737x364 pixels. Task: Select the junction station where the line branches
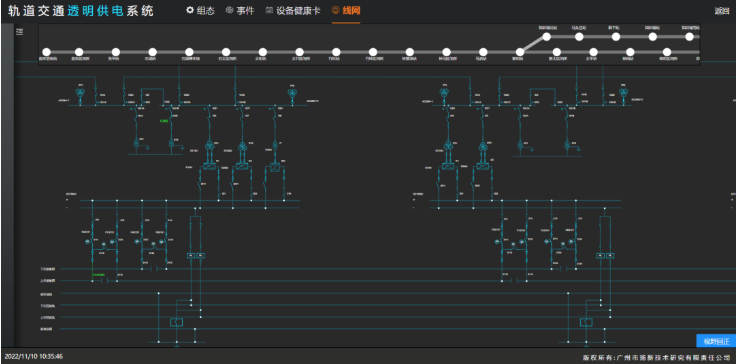[x=520, y=52]
